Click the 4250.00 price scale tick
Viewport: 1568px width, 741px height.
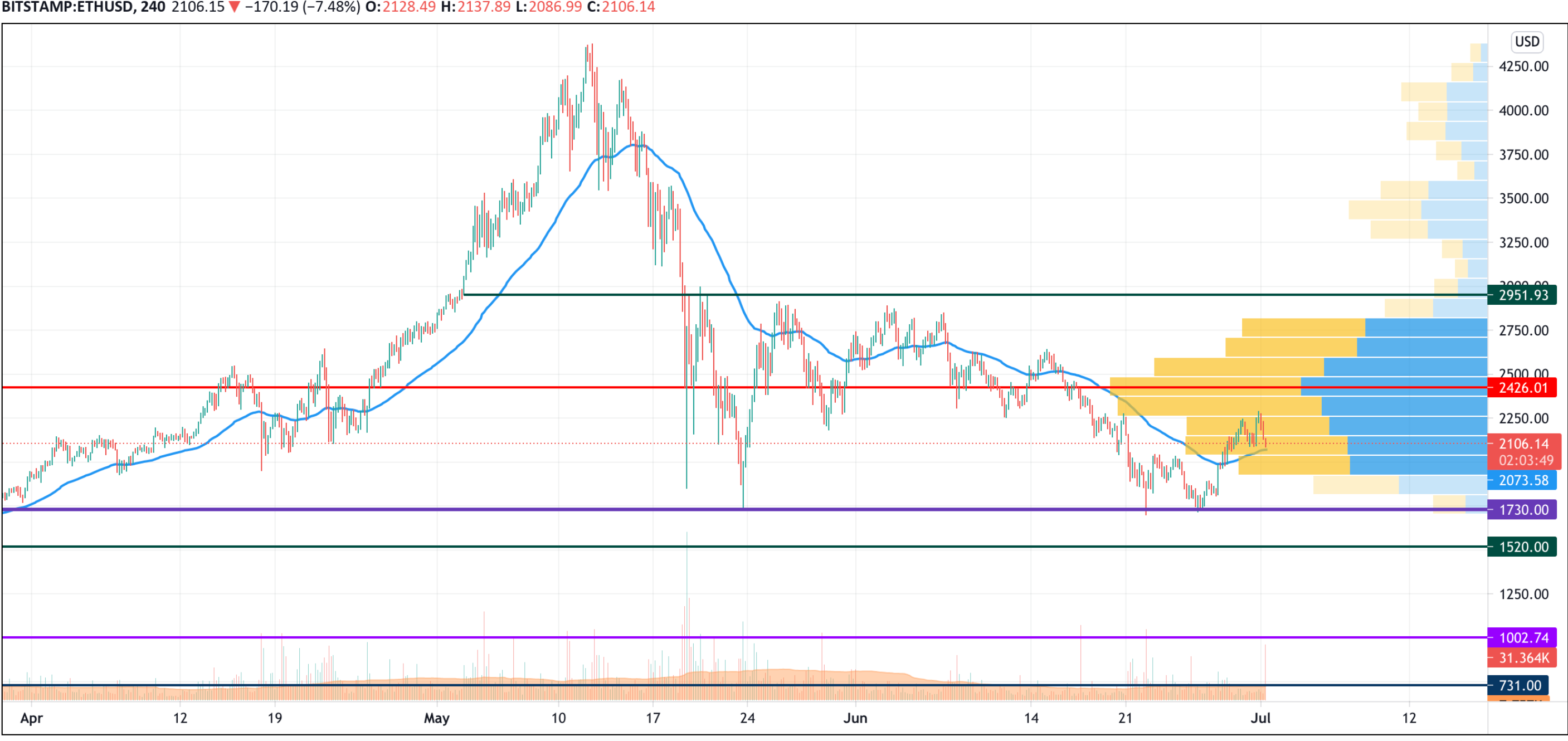1523,66
